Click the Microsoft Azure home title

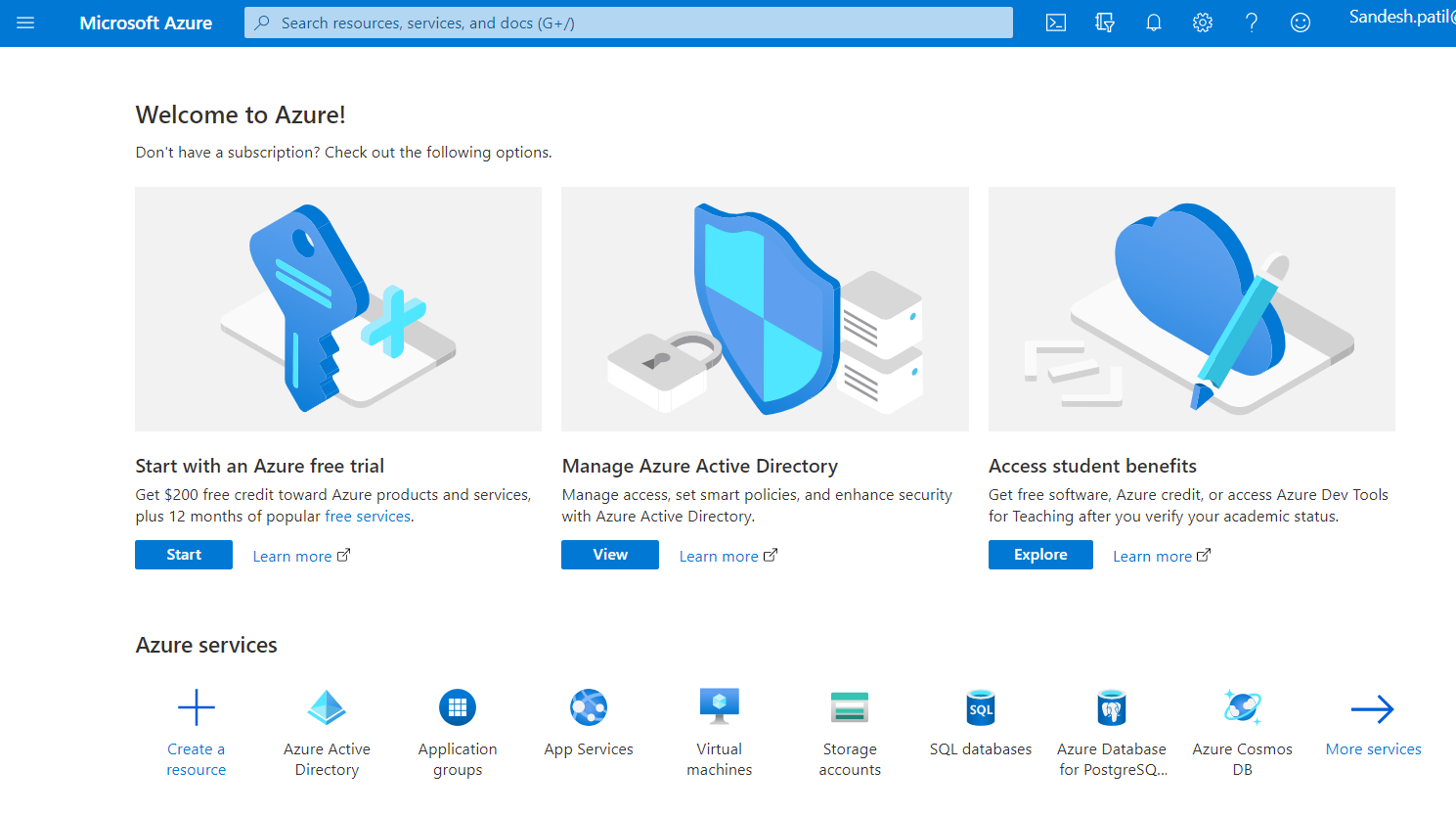click(x=146, y=23)
